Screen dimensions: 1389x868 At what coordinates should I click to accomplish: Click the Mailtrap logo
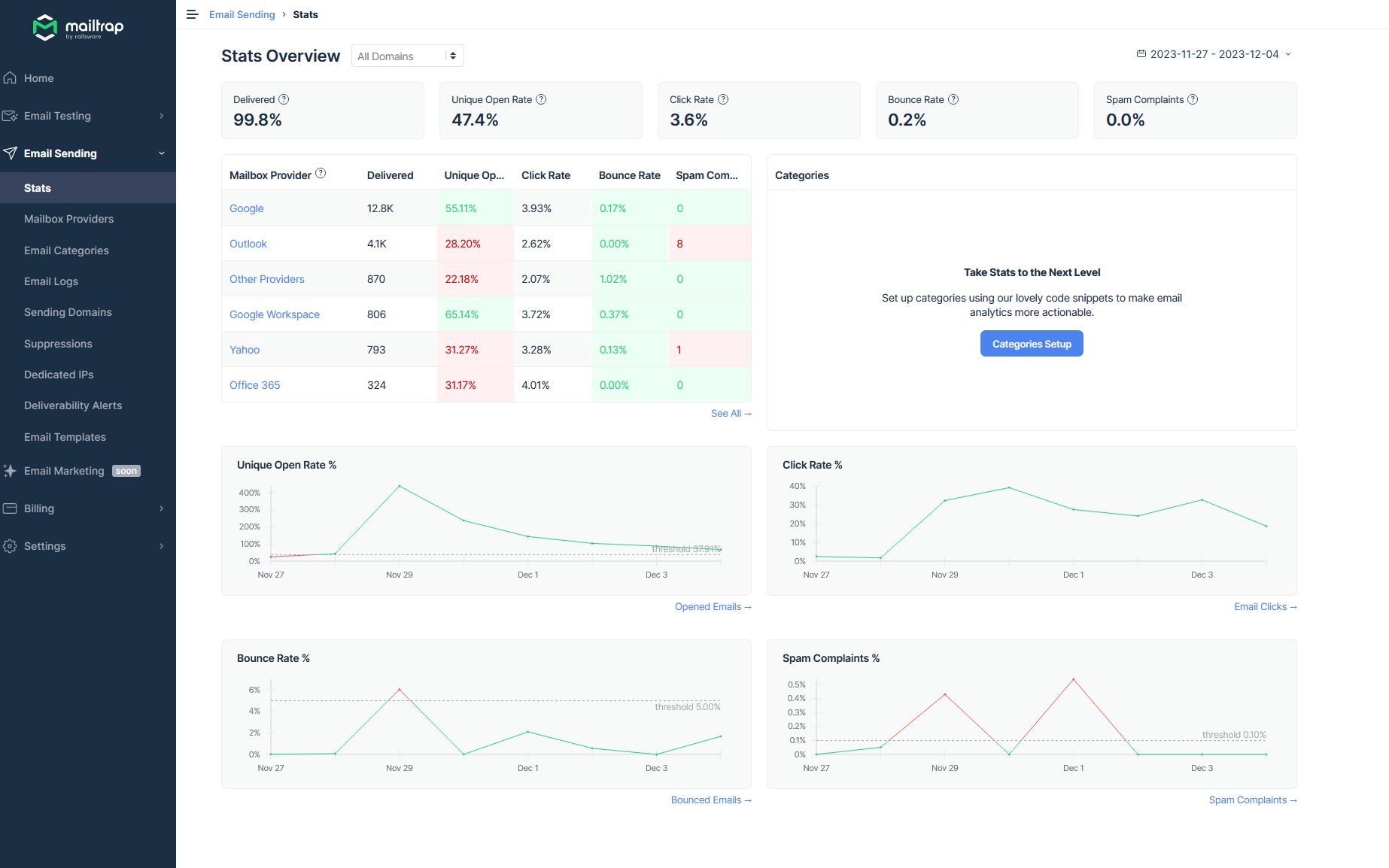[78, 27]
